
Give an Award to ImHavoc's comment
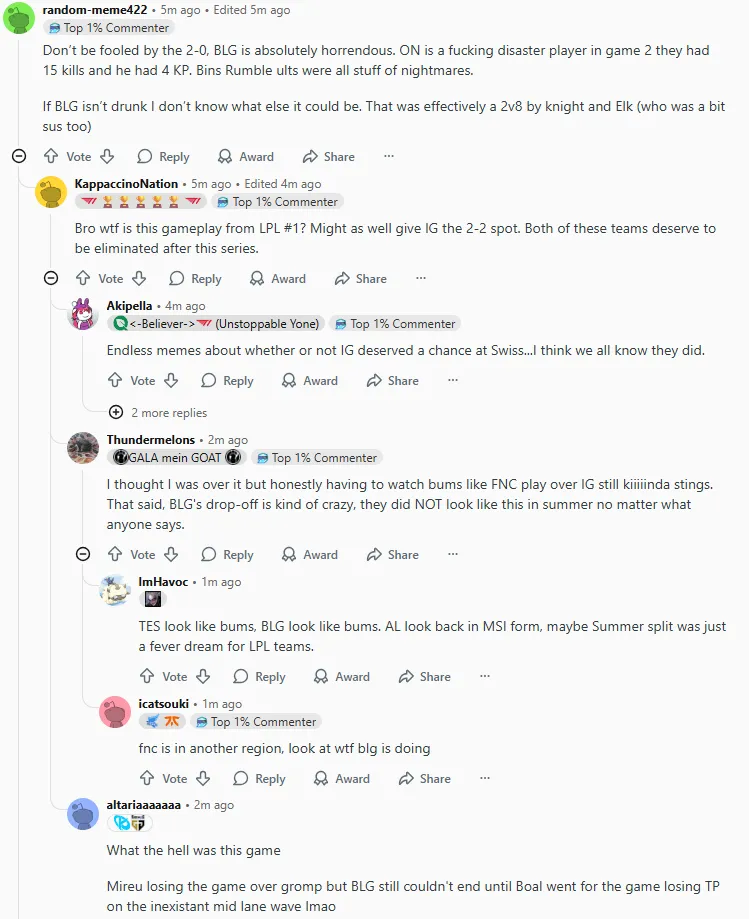(341, 676)
